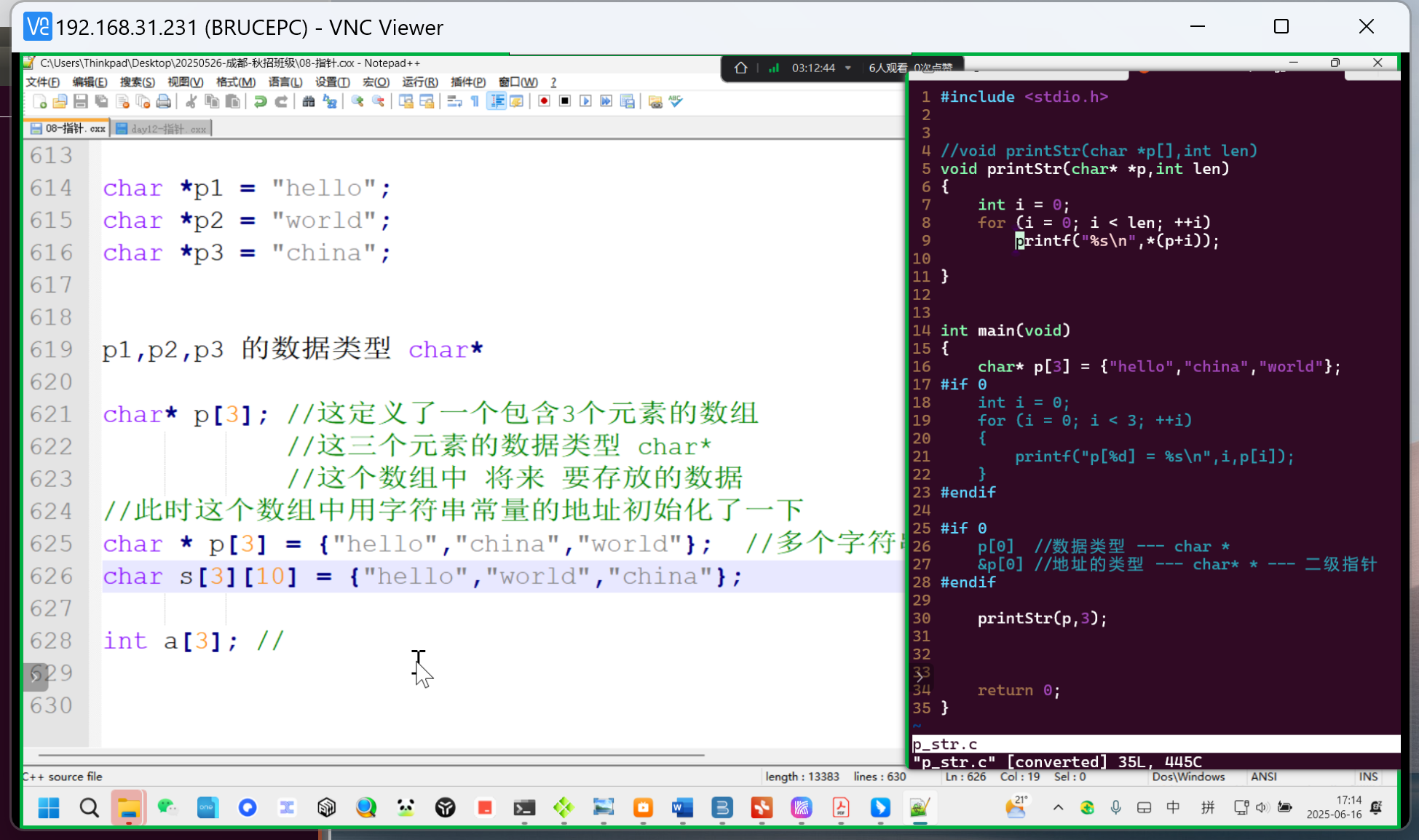Toggle the Indent Guide toolbar icon
The width and height of the screenshot is (1419, 840).
[x=497, y=101]
